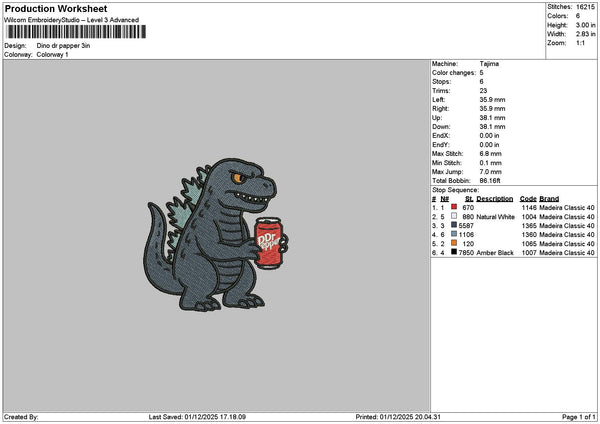Click the 'Last Saved: 01/12/2025 17.18.09' text
600x424 pixels.
pyautogui.click(x=197, y=417)
